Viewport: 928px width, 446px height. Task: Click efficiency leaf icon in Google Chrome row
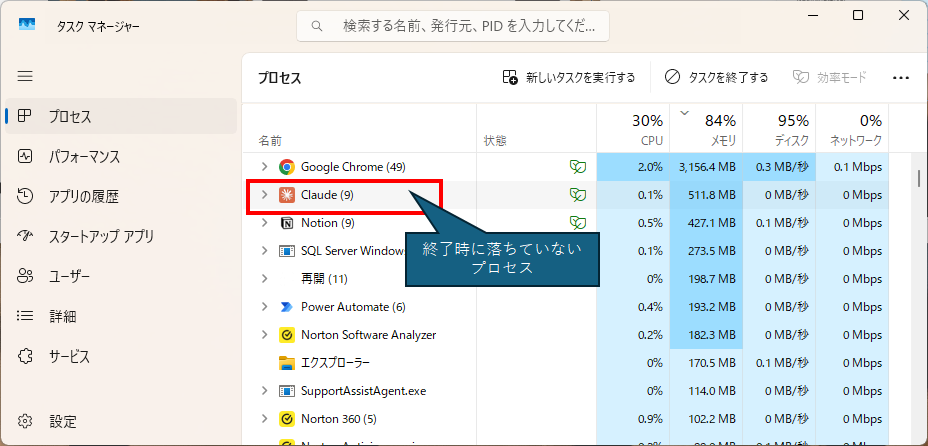pyautogui.click(x=578, y=167)
